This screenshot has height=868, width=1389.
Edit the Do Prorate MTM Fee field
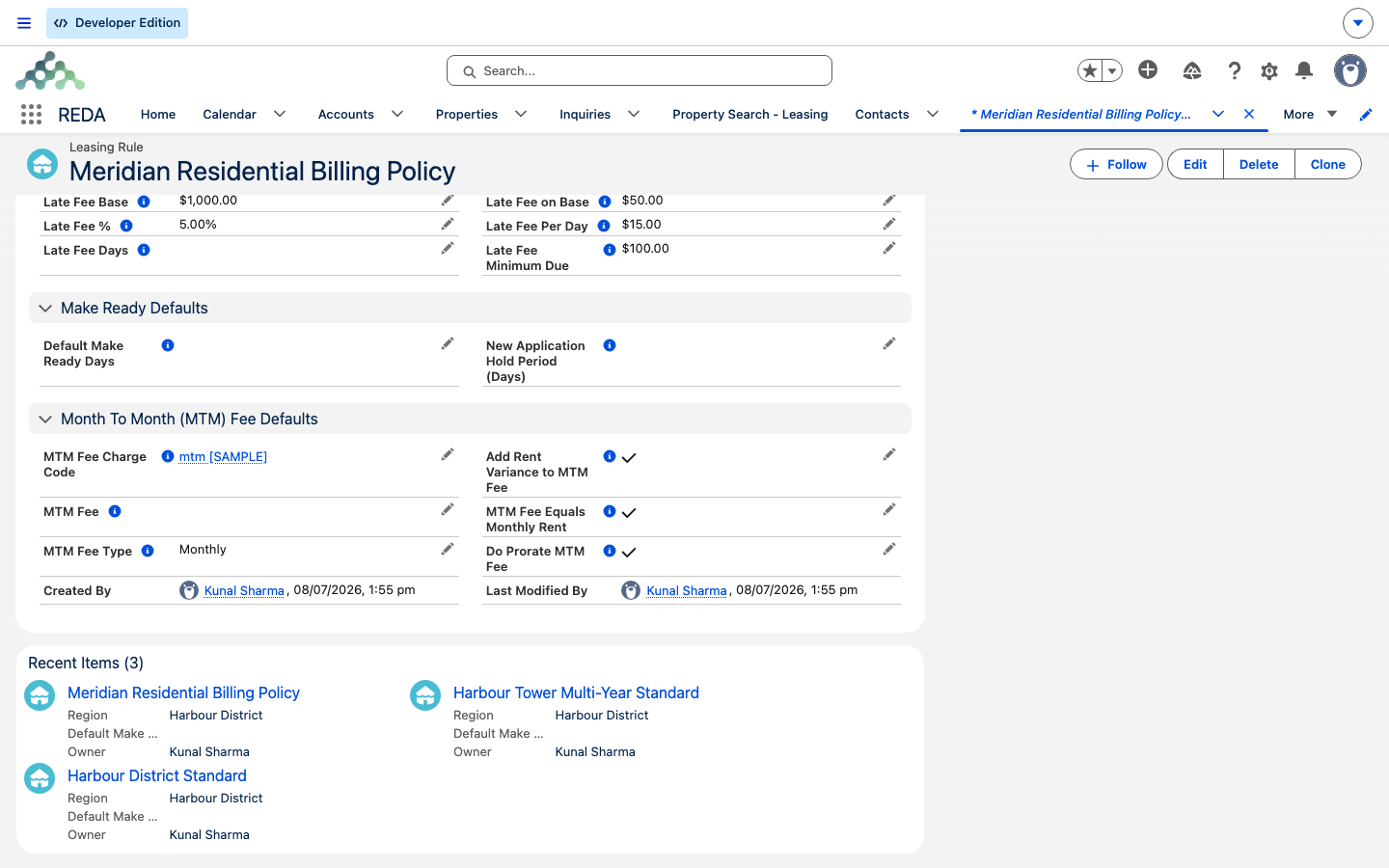[x=889, y=549]
